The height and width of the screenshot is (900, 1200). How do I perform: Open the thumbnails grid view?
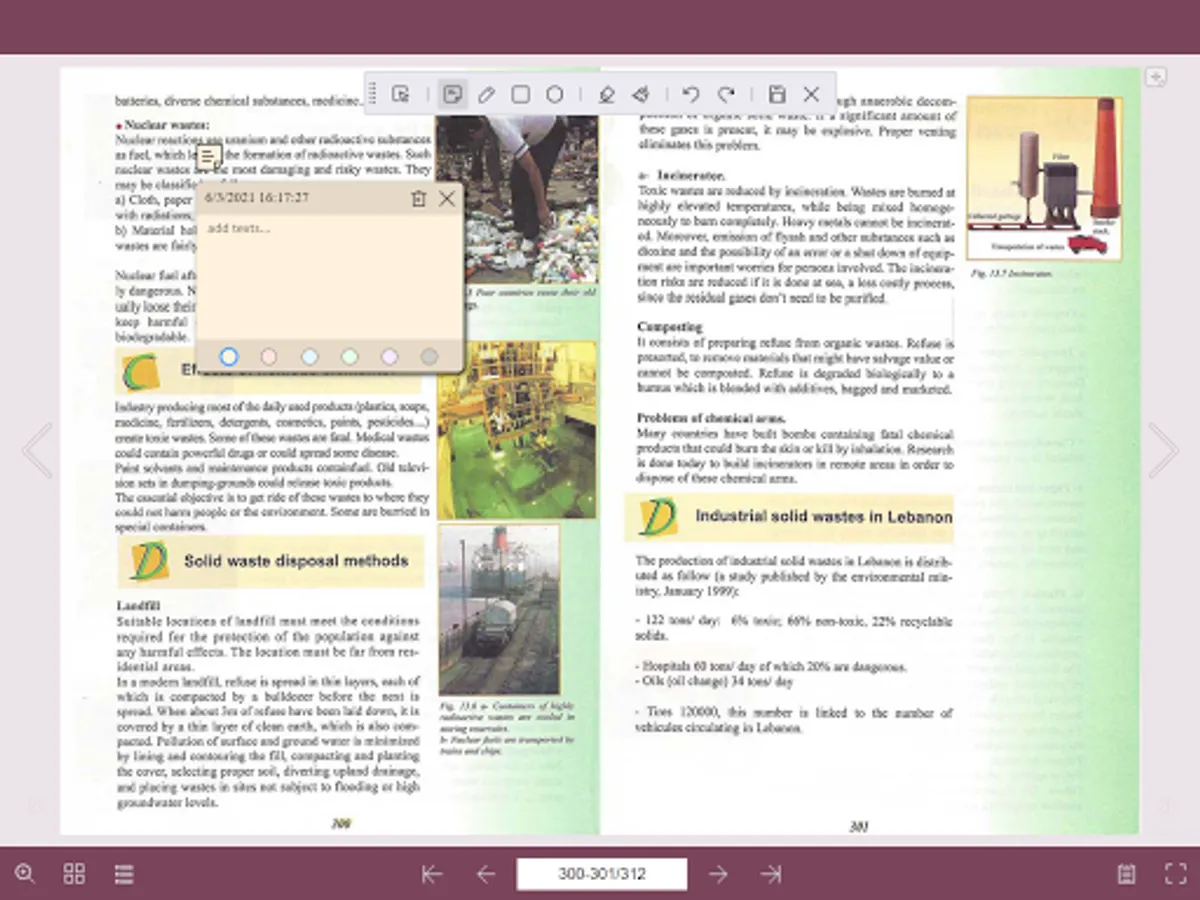[x=74, y=874]
